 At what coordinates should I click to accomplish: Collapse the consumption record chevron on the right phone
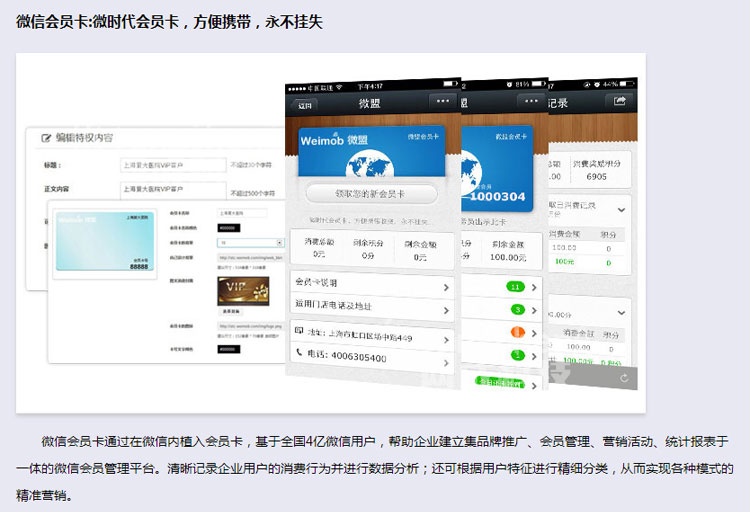click(621, 210)
